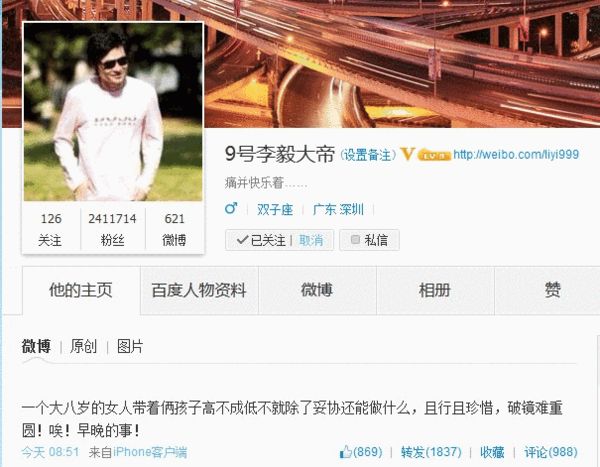Save the post with 收藏
Screen dimensions: 600x467
coord(492,452)
